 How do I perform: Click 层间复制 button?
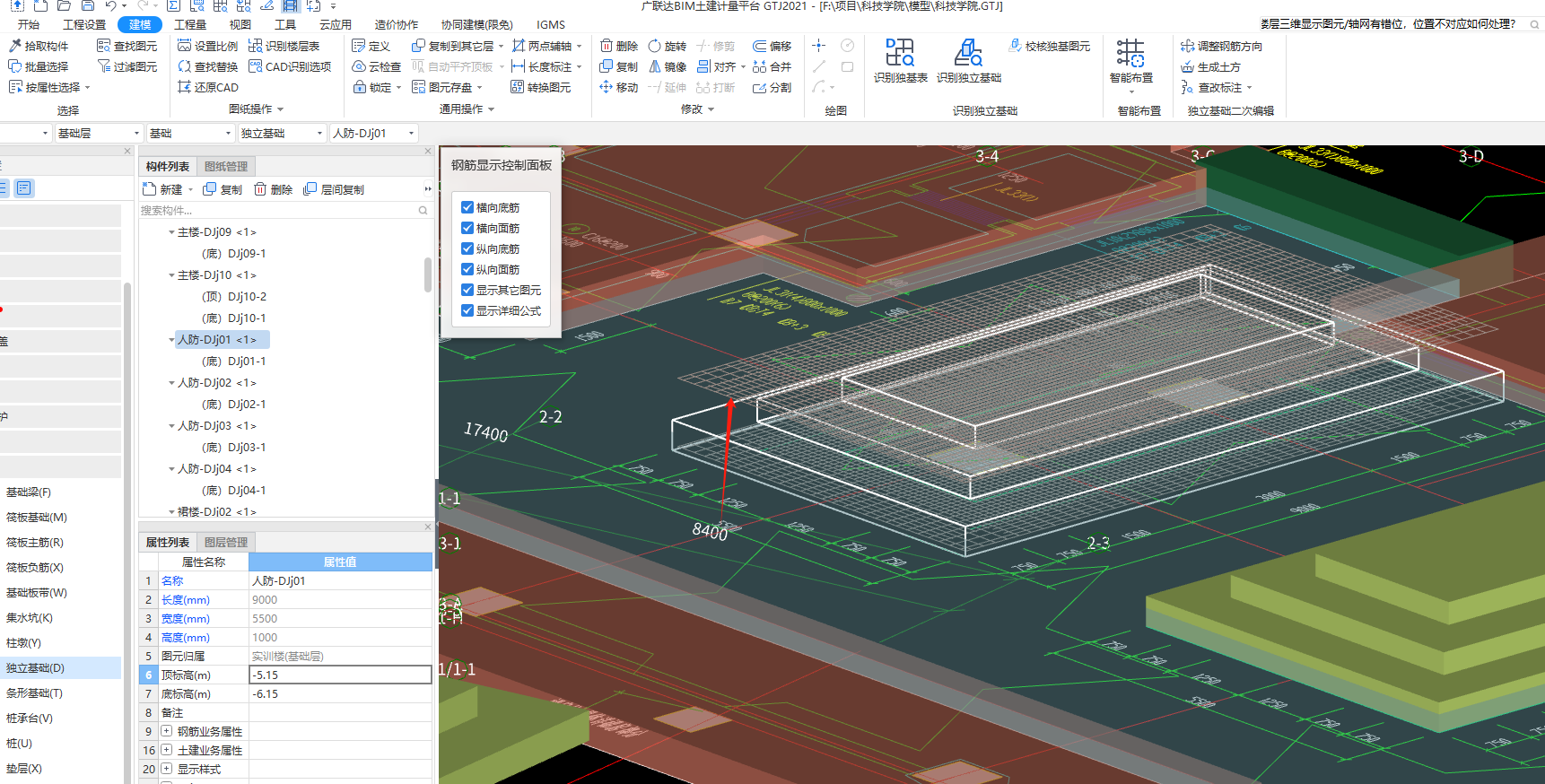click(x=334, y=189)
